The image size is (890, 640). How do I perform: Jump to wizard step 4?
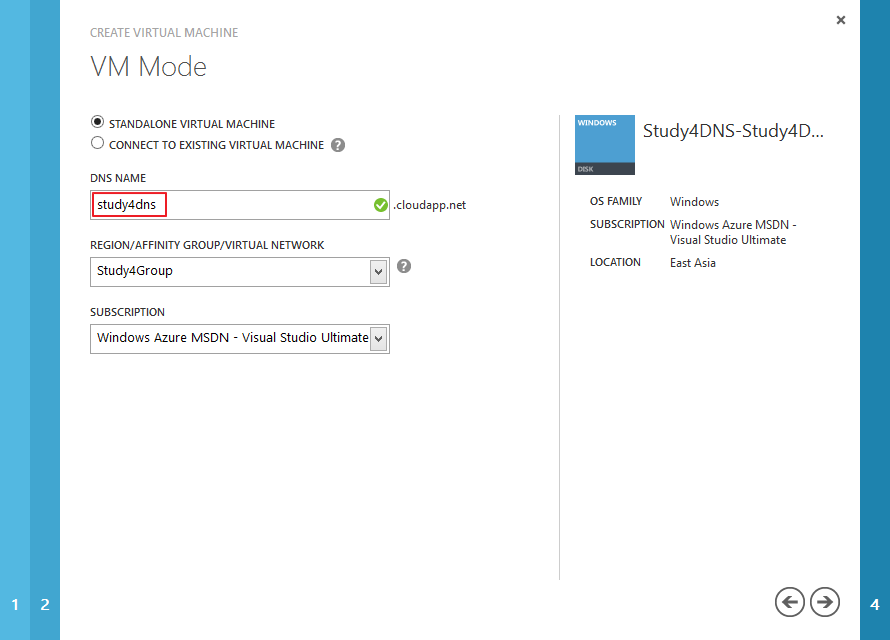tap(875, 604)
